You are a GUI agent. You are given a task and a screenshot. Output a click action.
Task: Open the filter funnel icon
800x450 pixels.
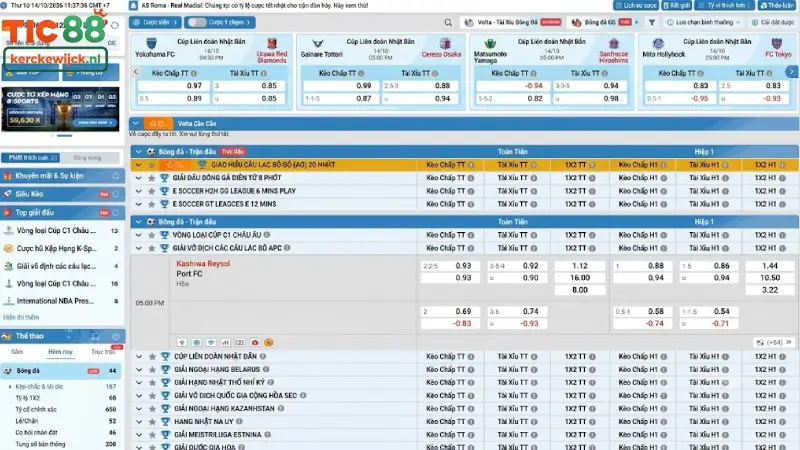coord(652,22)
